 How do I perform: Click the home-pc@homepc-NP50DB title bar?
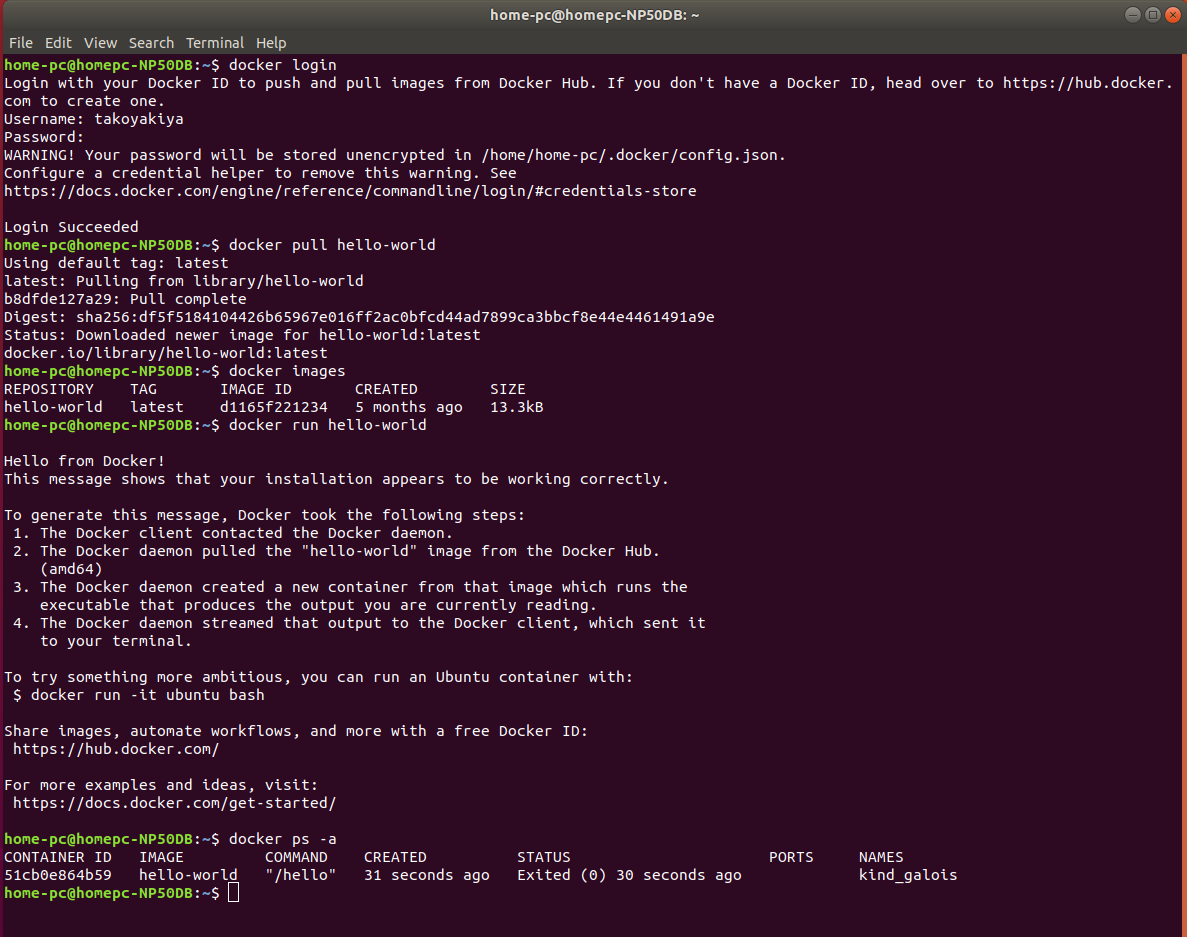click(x=593, y=14)
